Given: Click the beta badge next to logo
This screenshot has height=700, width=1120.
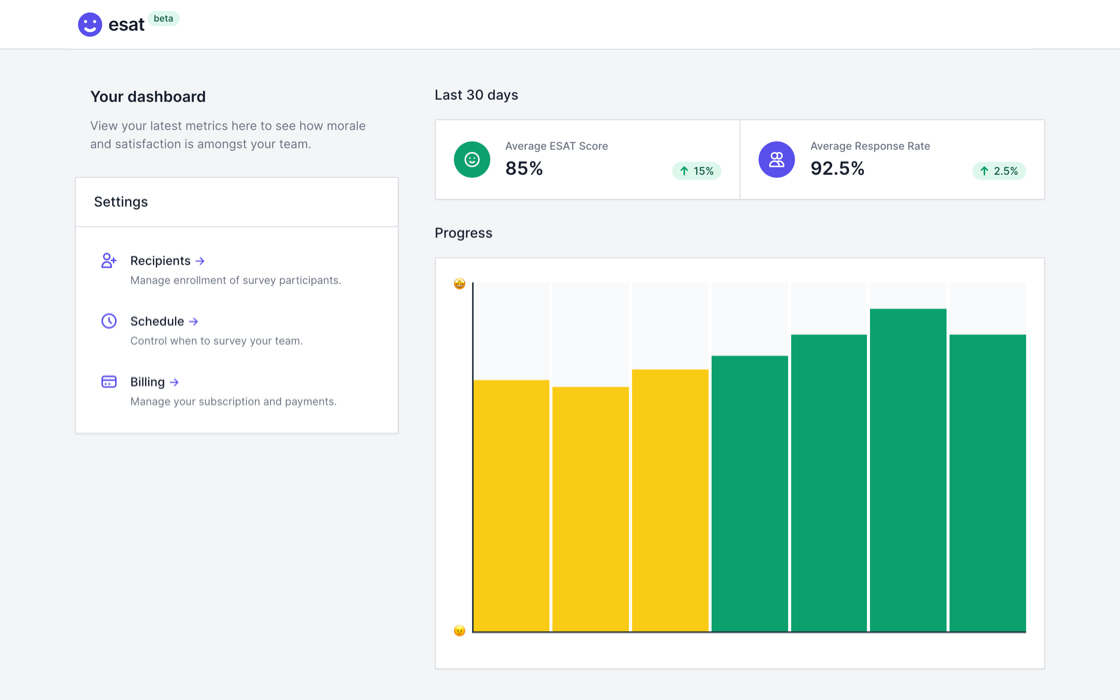Looking at the screenshot, I should [163, 18].
